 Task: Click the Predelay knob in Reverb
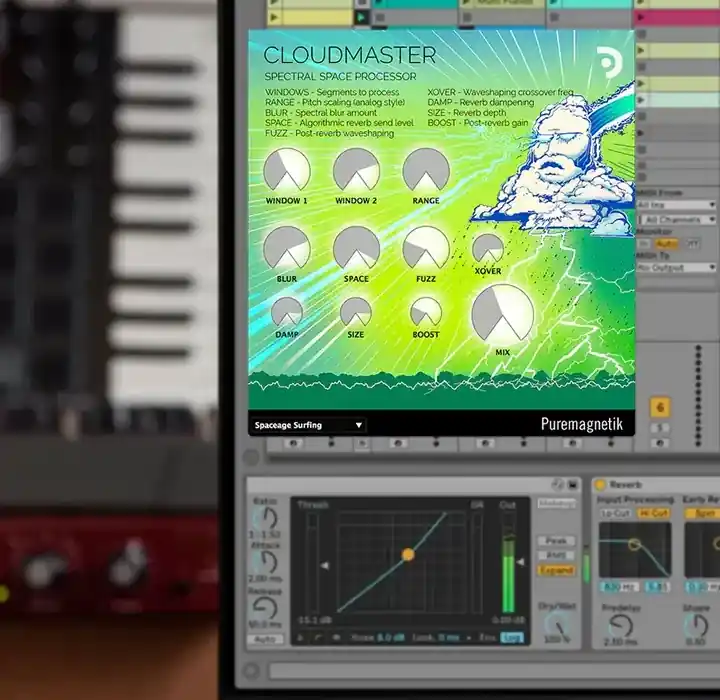coord(621,626)
